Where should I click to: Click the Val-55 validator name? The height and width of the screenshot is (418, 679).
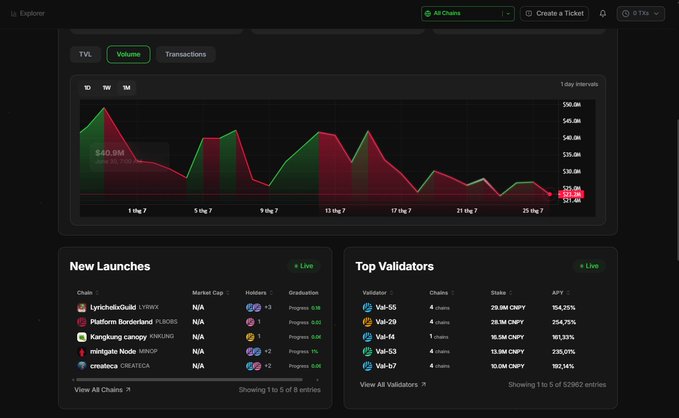[x=386, y=308]
